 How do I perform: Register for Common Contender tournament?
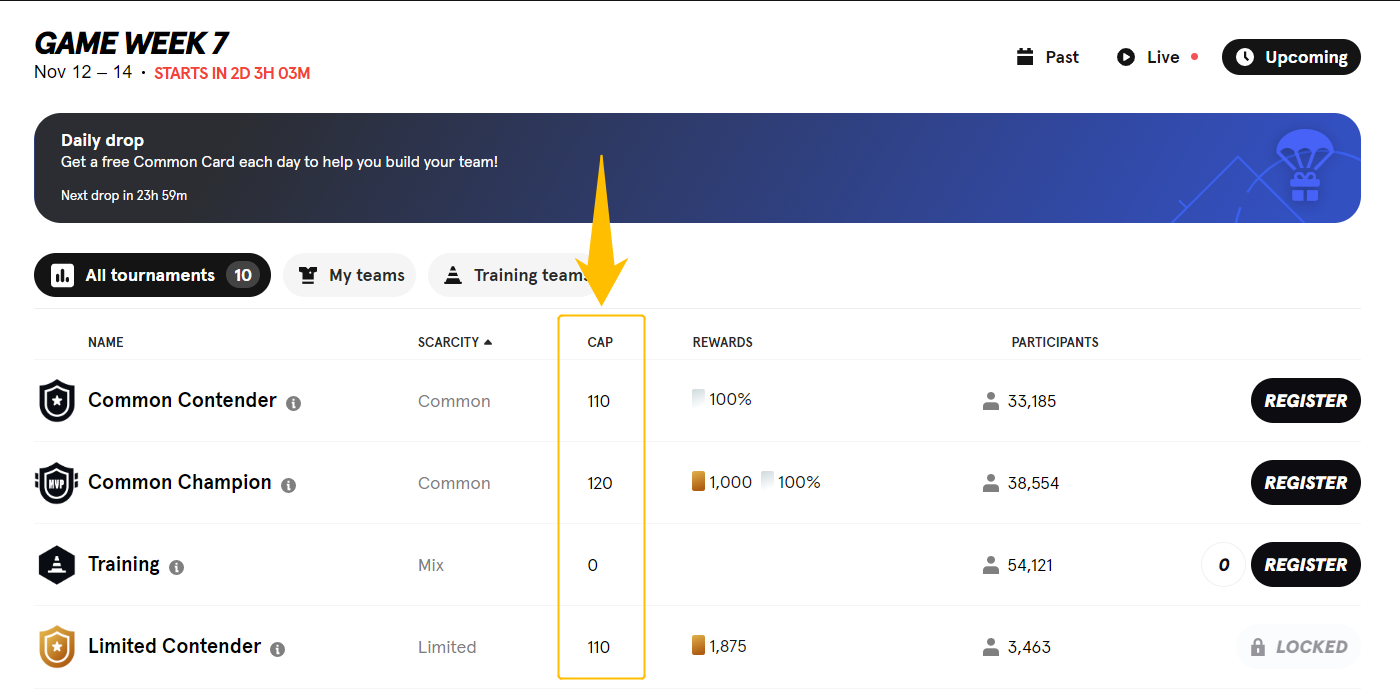(1306, 401)
